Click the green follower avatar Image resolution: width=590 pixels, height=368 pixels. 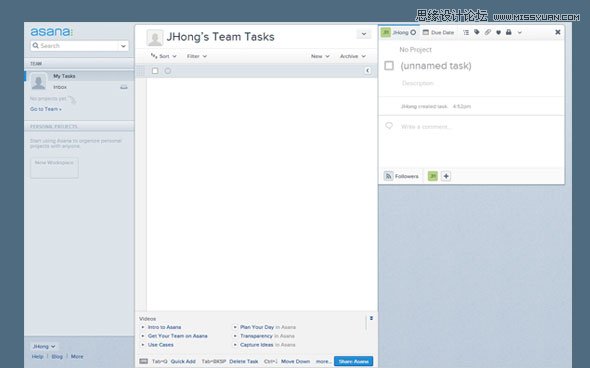click(433, 176)
